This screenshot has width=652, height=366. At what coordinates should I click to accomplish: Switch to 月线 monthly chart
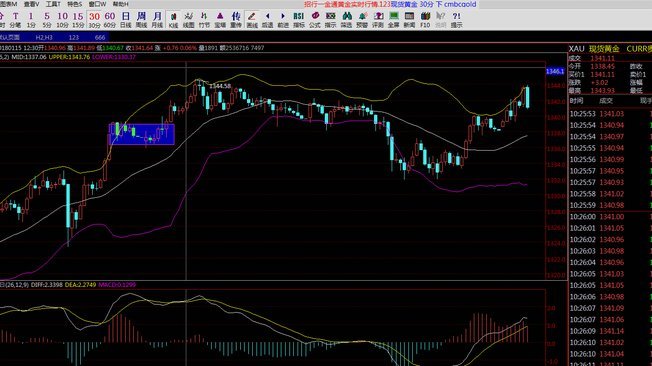click(x=157, y=20)
